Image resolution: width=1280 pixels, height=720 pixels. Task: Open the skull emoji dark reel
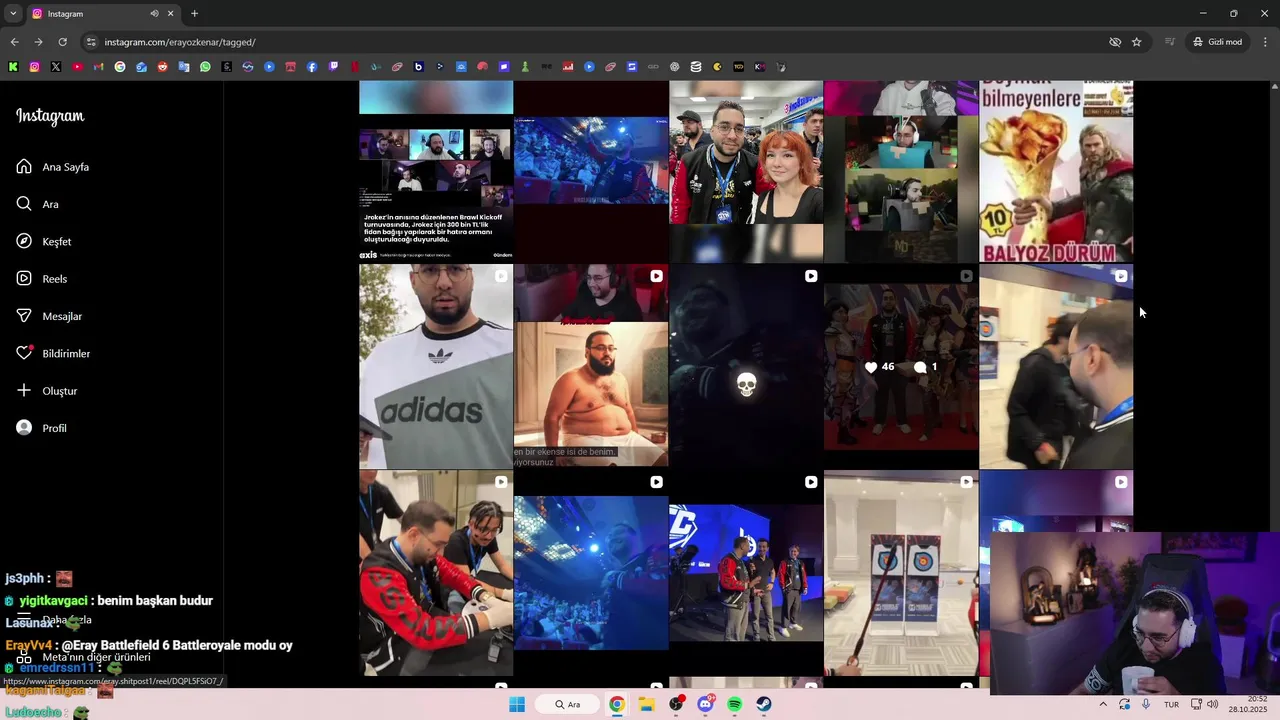pos(746,366)
